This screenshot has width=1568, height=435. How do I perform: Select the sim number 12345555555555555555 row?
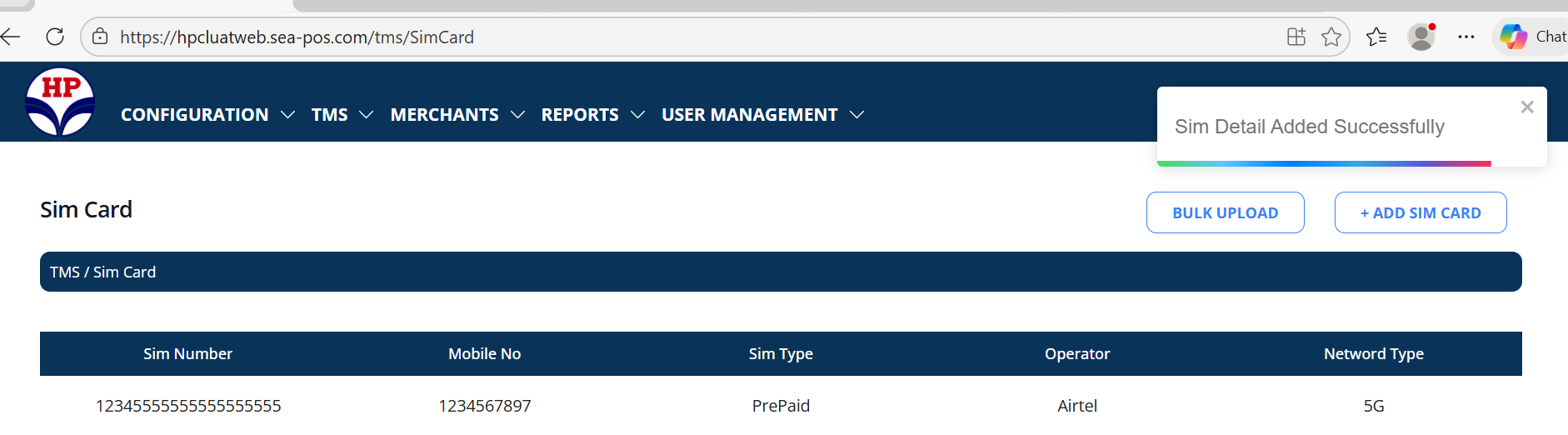click(188, 406)
